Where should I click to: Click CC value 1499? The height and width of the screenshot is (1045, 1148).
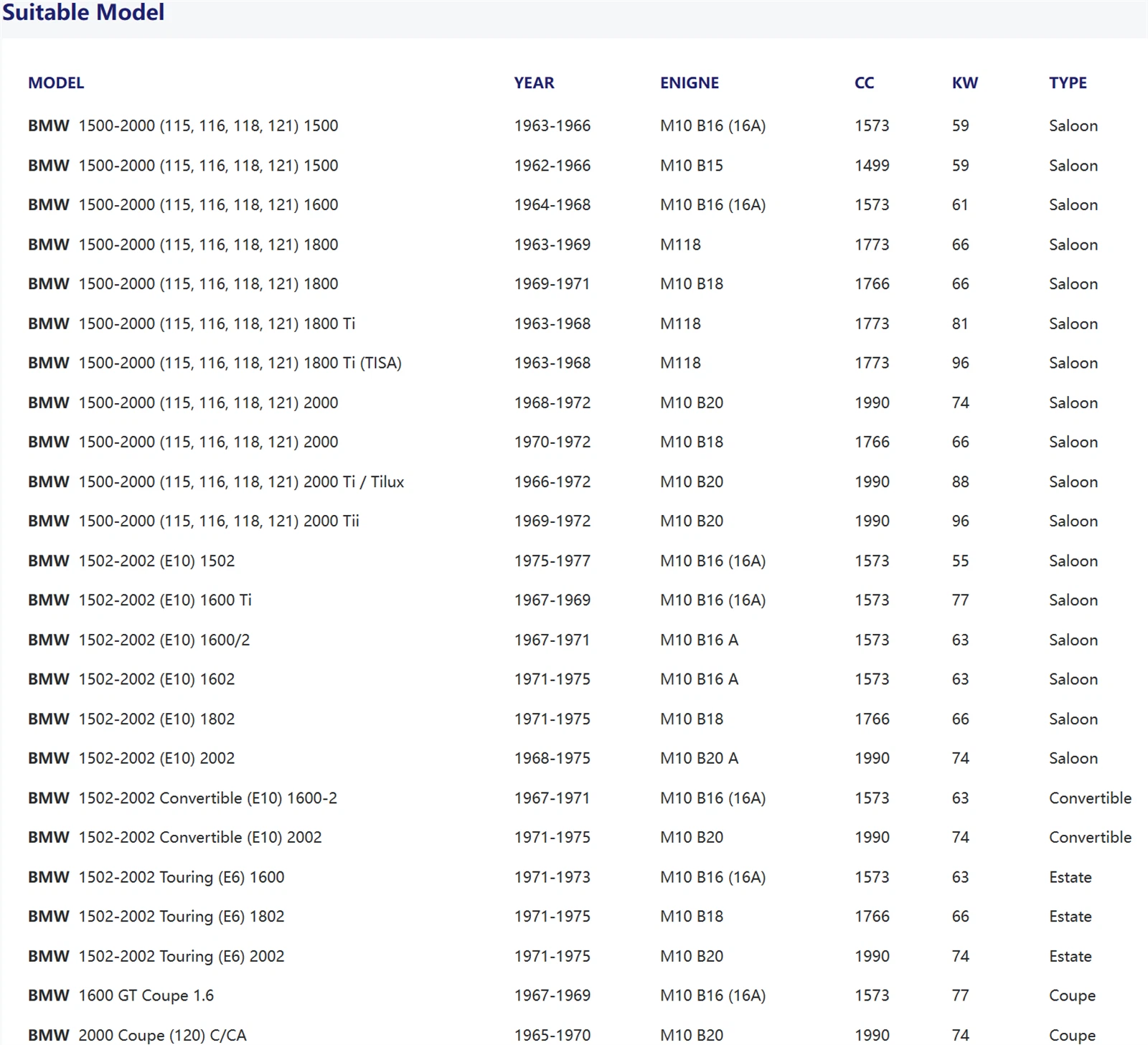tap(872, 166)
